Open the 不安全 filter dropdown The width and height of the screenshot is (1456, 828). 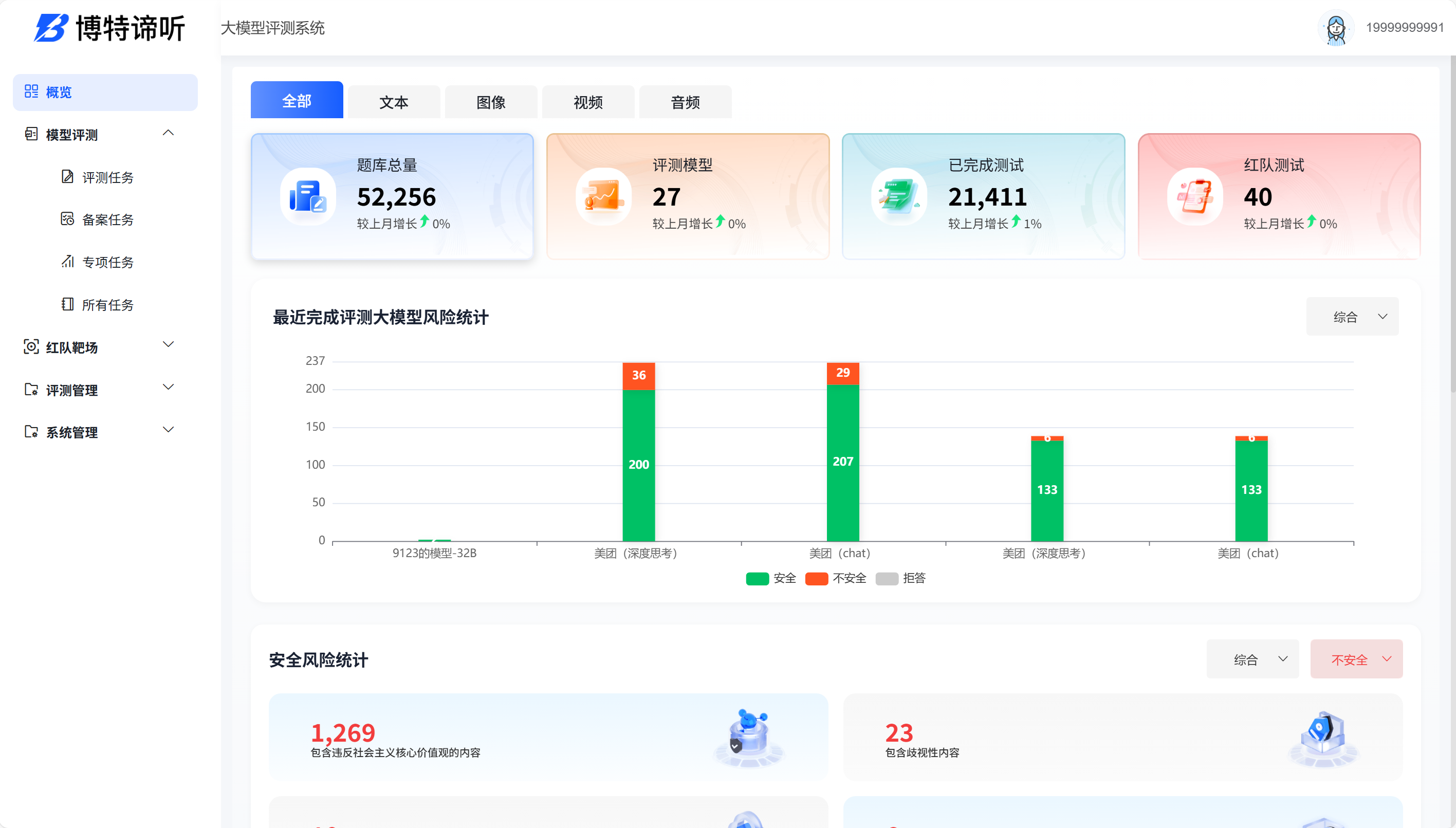tap(1356, 658)
